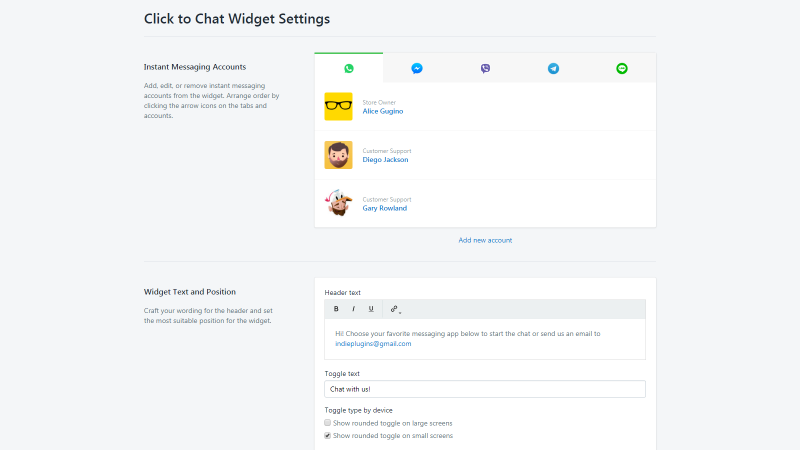Click the Toggle text input field
The width and height of the screenshot is (800, 450).
[485, 389]
